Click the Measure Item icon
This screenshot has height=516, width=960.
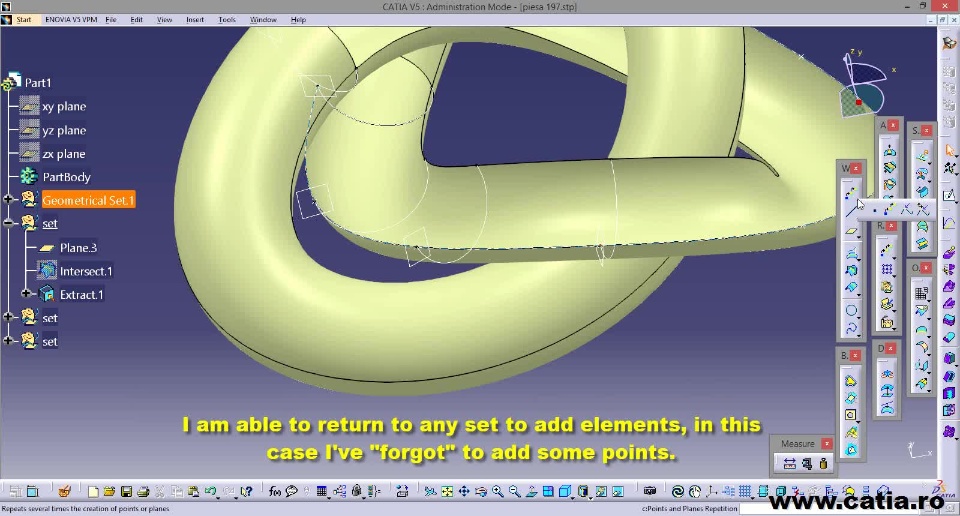coord(807,464)
